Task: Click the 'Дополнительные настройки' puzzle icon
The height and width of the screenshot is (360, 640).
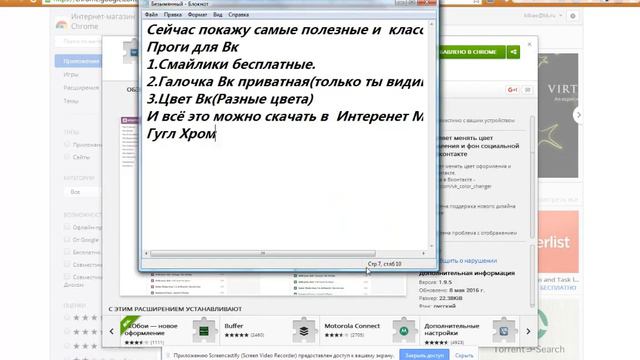Action: [x=504, y=331]
